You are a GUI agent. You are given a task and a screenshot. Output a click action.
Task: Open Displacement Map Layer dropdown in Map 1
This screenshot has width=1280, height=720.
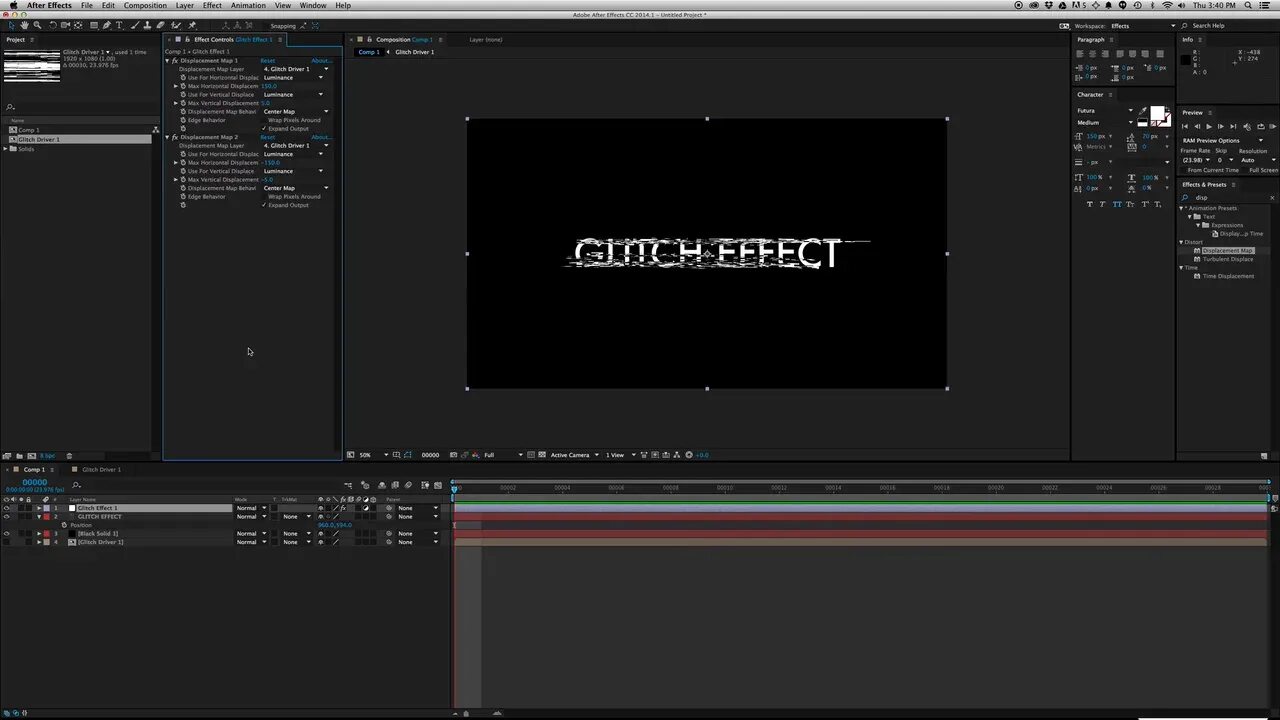295,69
